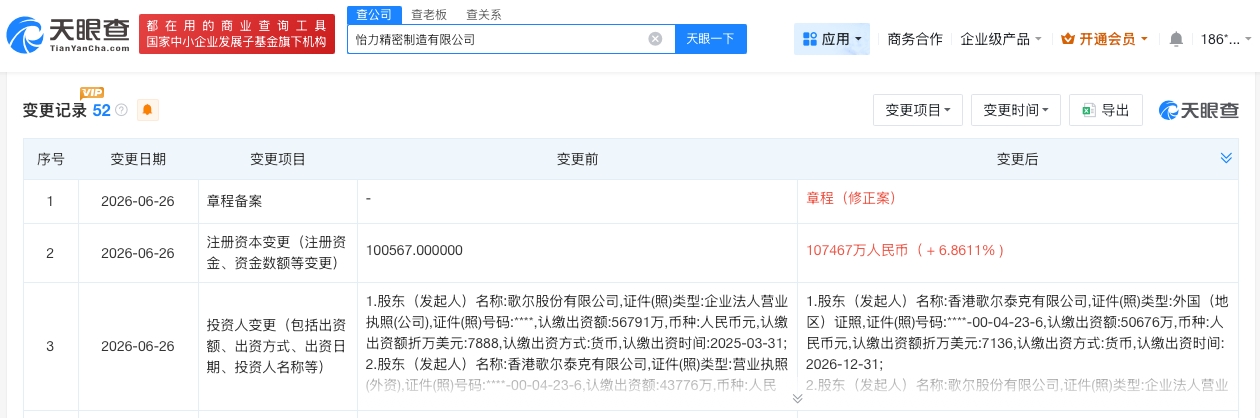Select the row 3 date 2026-06-26

[x=138, y=346]
